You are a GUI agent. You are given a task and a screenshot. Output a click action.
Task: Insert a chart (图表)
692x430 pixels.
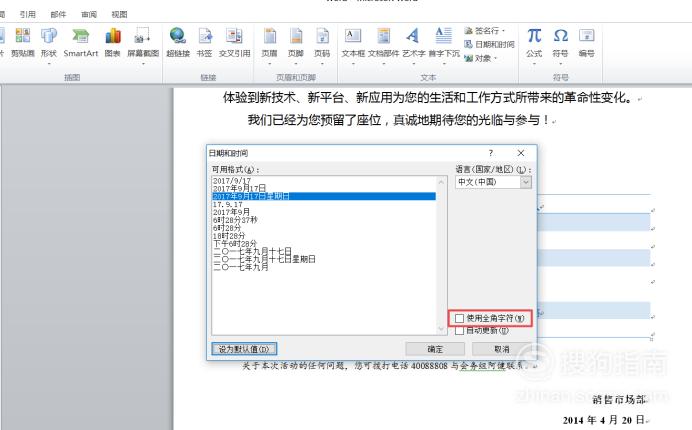[x=113, y=43]
